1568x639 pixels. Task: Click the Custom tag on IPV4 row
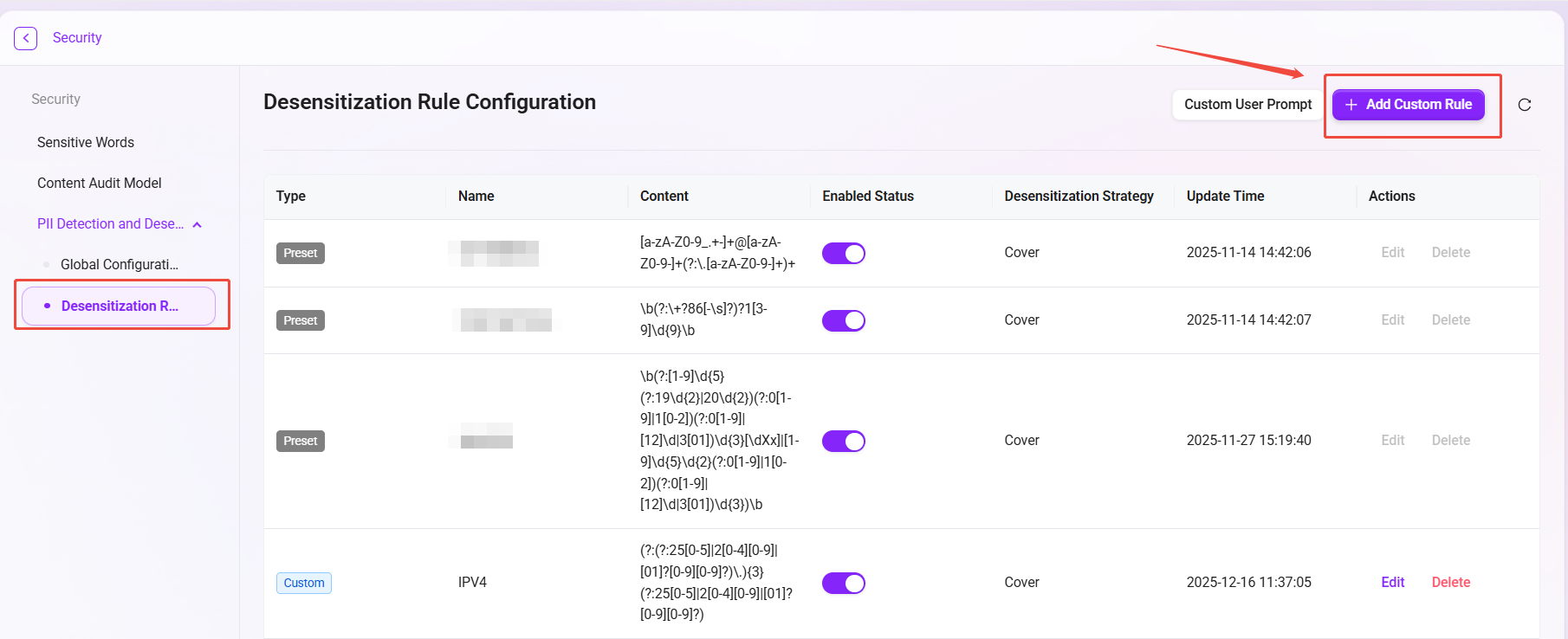tap(304, 583)
